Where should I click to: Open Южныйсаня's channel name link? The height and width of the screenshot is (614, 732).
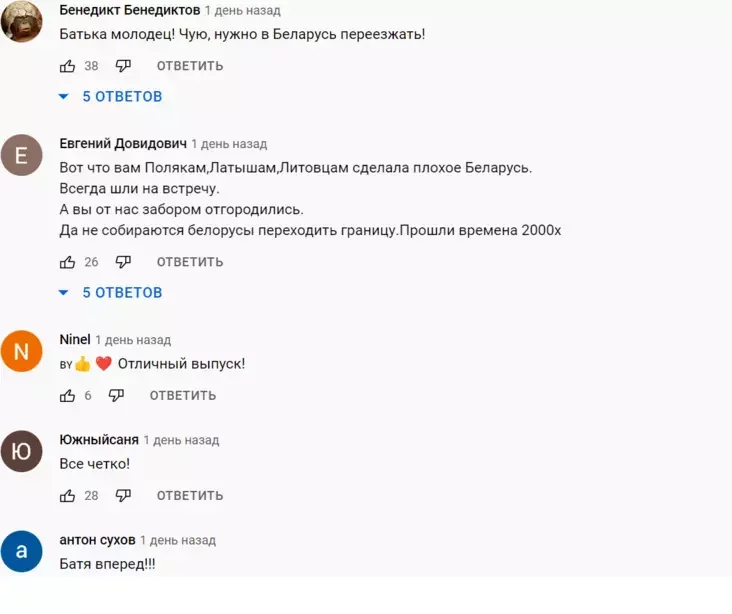pos(99,440)
